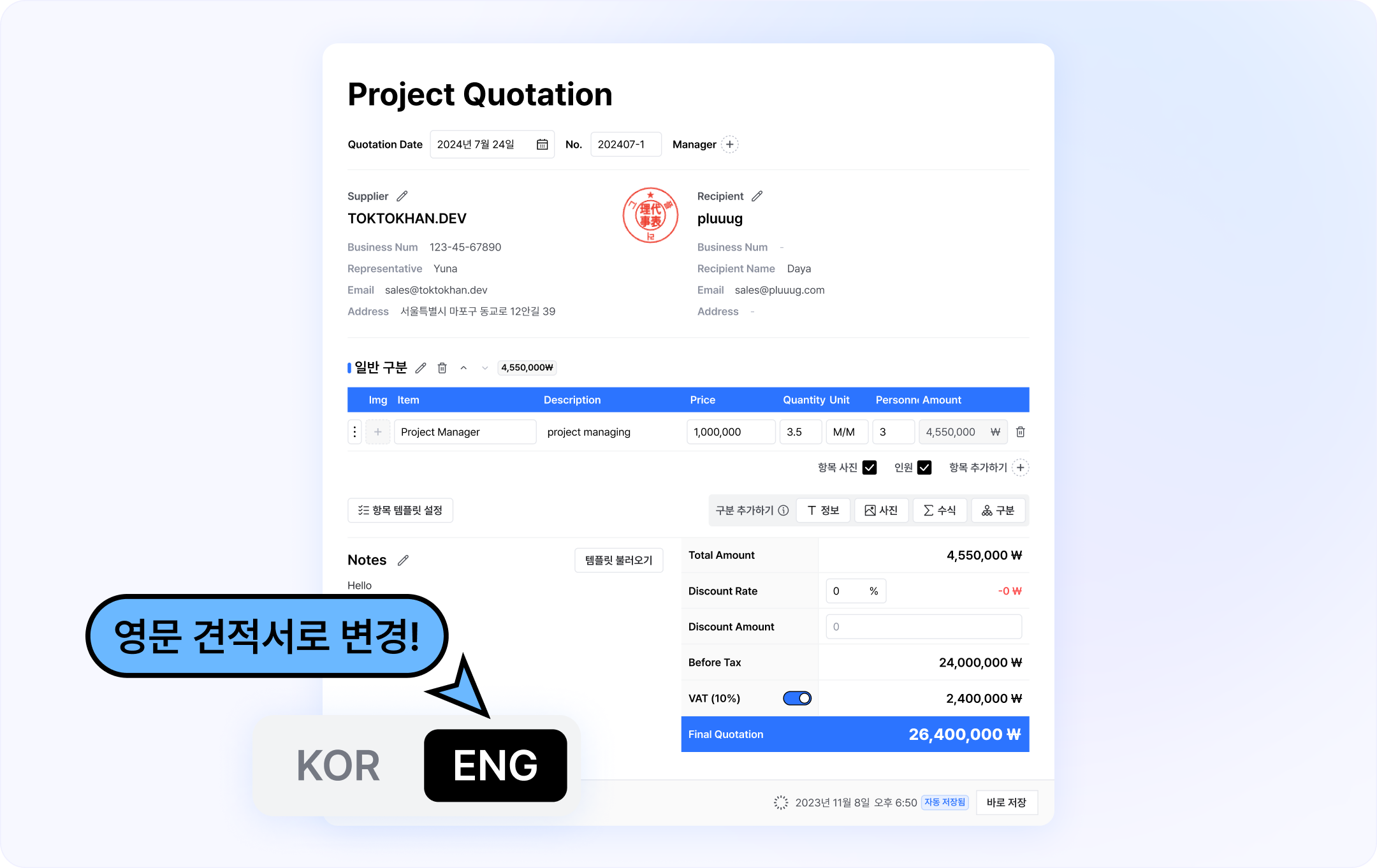The height and width of the screenshot is (868, 1377).
Task: Move the section down with the chevron
Action: [x=484, y=368]
